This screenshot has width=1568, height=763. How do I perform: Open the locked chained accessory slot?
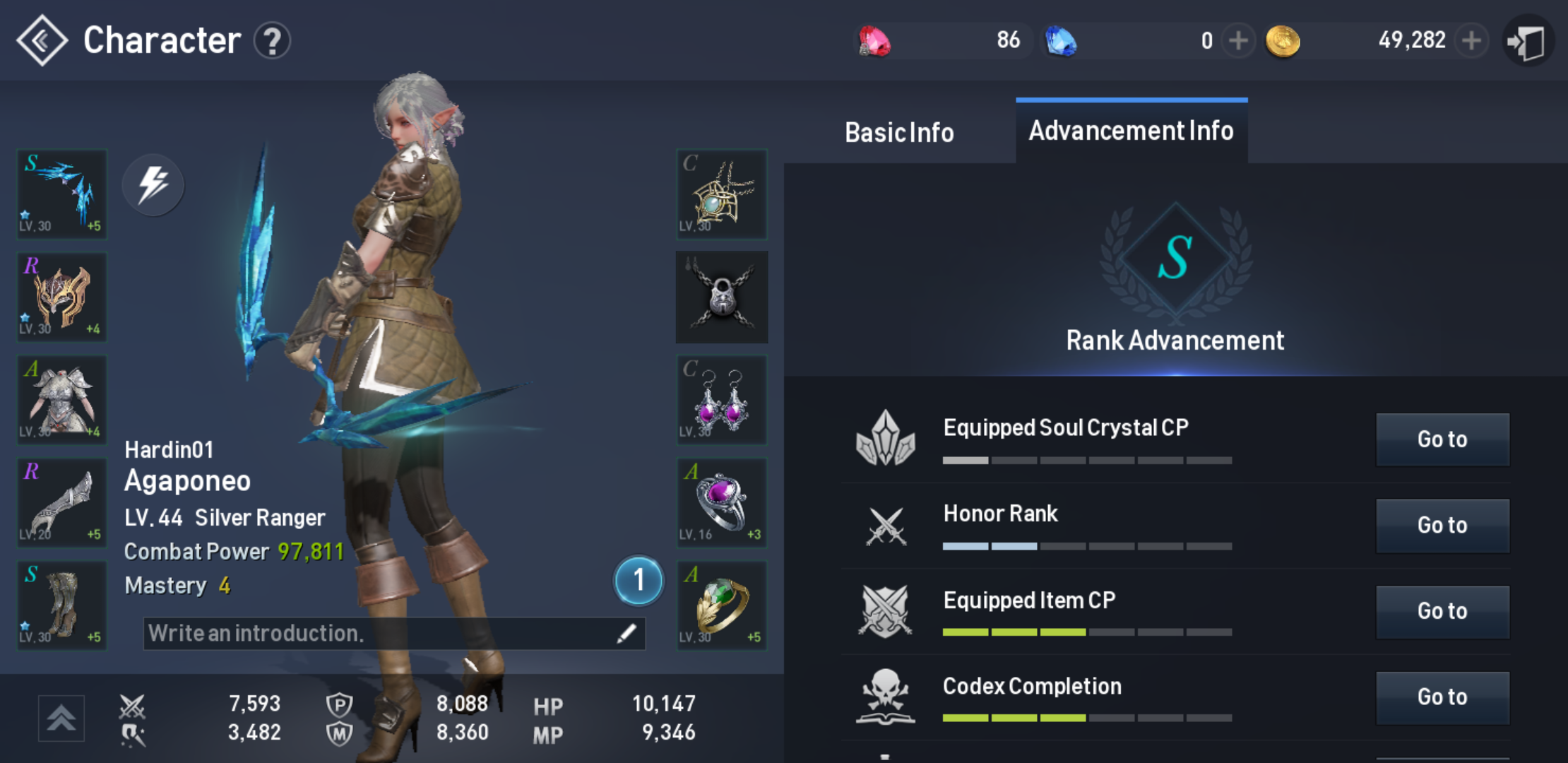(722, 297)
